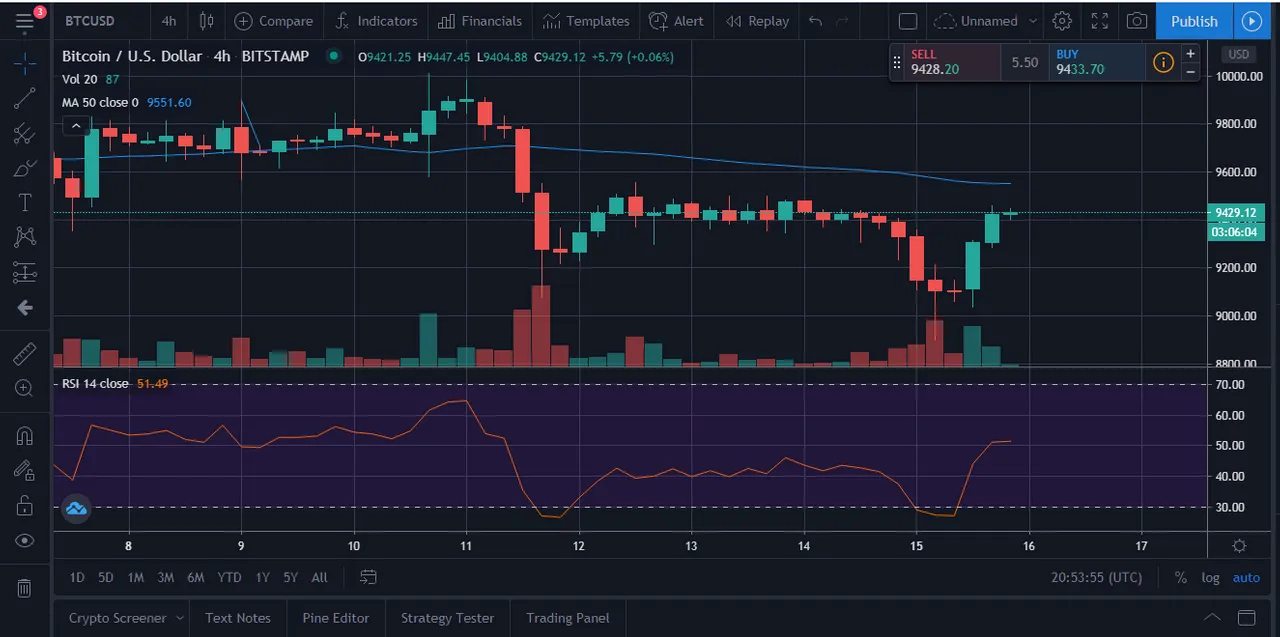The width and height of the screenshot is (1280, 637).
Task: Undo the last chart action
Action: tap(816, 21)
